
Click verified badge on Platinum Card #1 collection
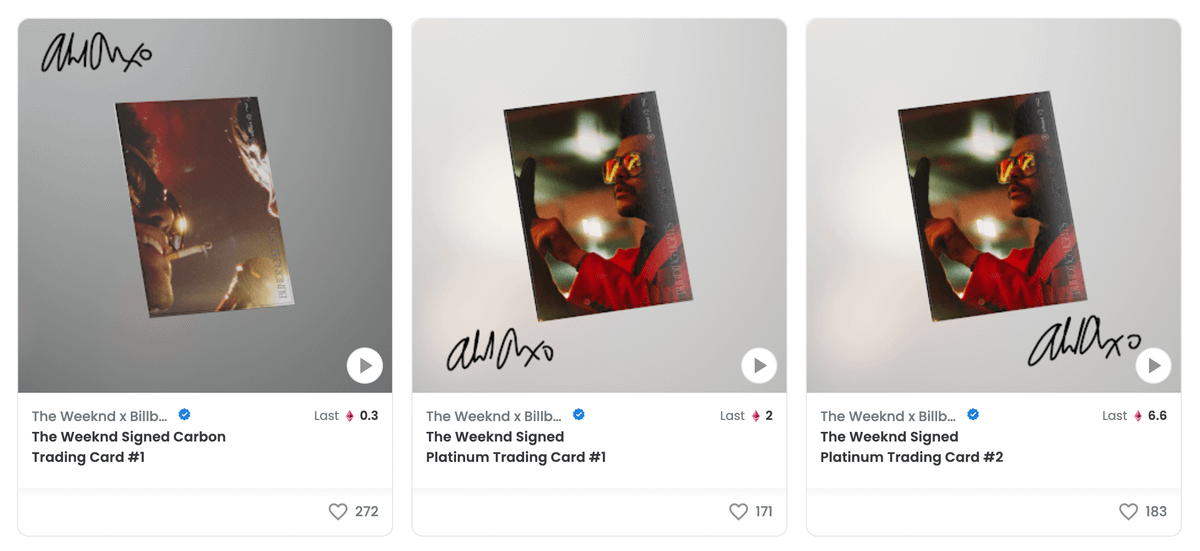[x=578, y=415]
